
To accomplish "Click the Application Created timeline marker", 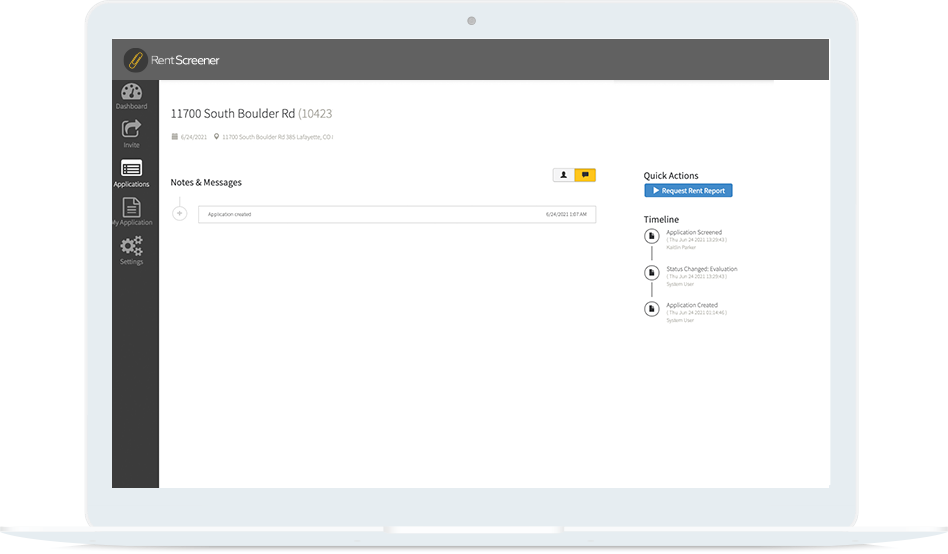I will click(651, 310).
